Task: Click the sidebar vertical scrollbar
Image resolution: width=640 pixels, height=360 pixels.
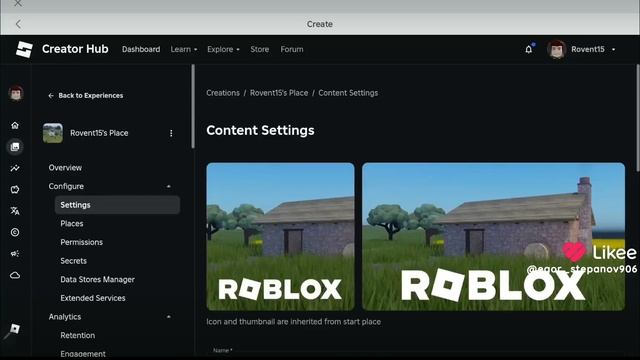Action: tap(193, 107)
